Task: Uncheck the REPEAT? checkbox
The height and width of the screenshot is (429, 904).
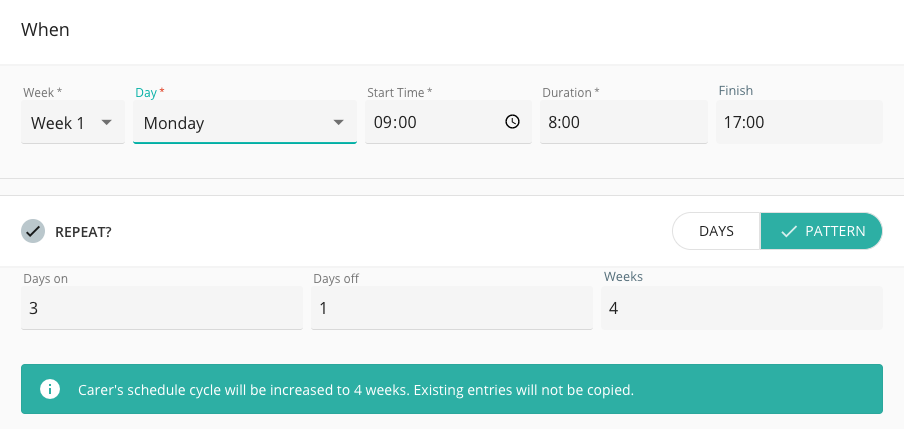Action: coord(33,231)
